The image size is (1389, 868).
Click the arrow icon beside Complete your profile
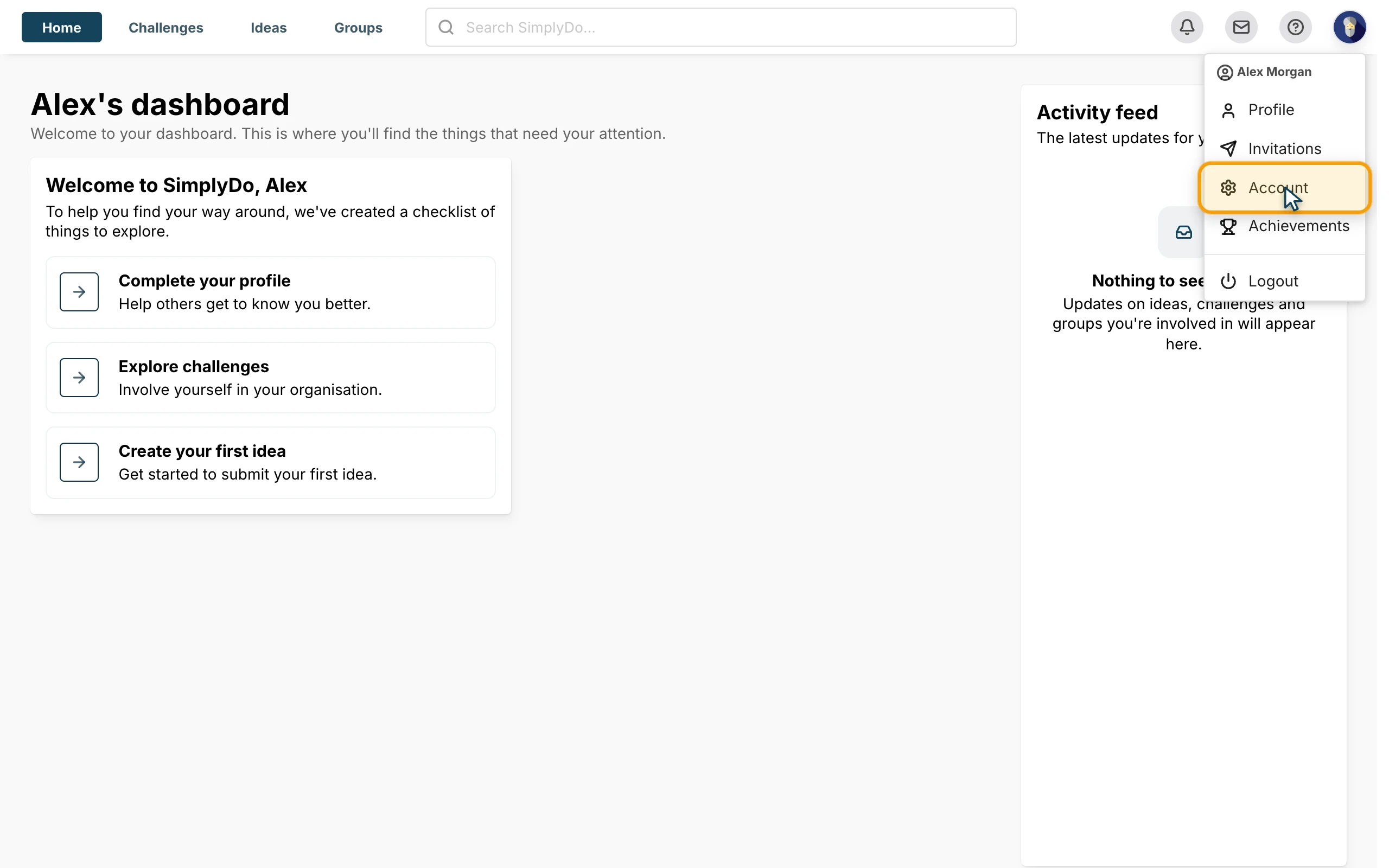[79, 292]
